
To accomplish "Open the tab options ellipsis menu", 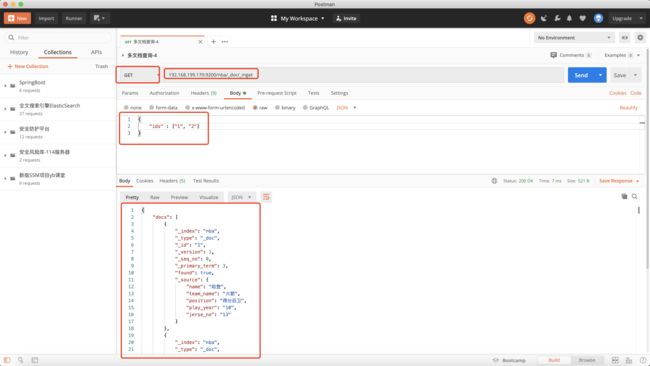I will click(x=225, y=42).
